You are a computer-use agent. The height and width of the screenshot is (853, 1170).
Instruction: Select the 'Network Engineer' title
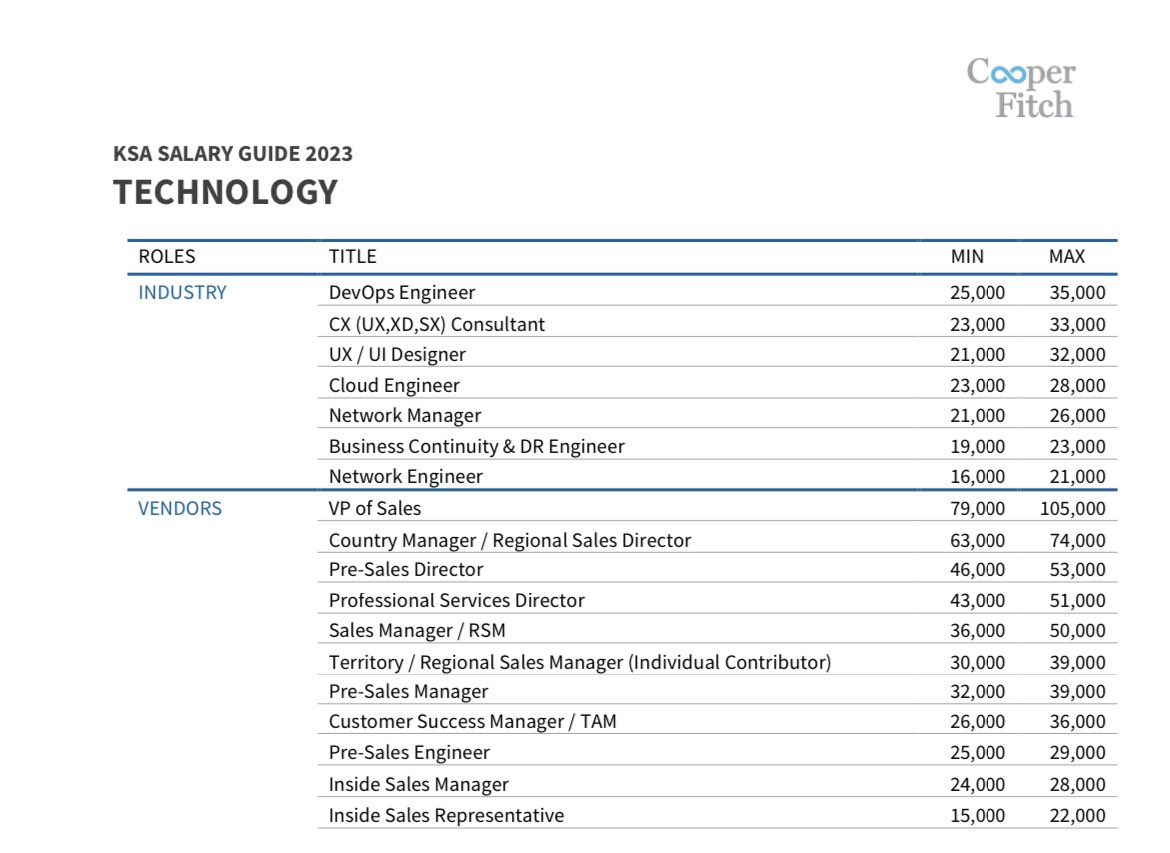406,476
